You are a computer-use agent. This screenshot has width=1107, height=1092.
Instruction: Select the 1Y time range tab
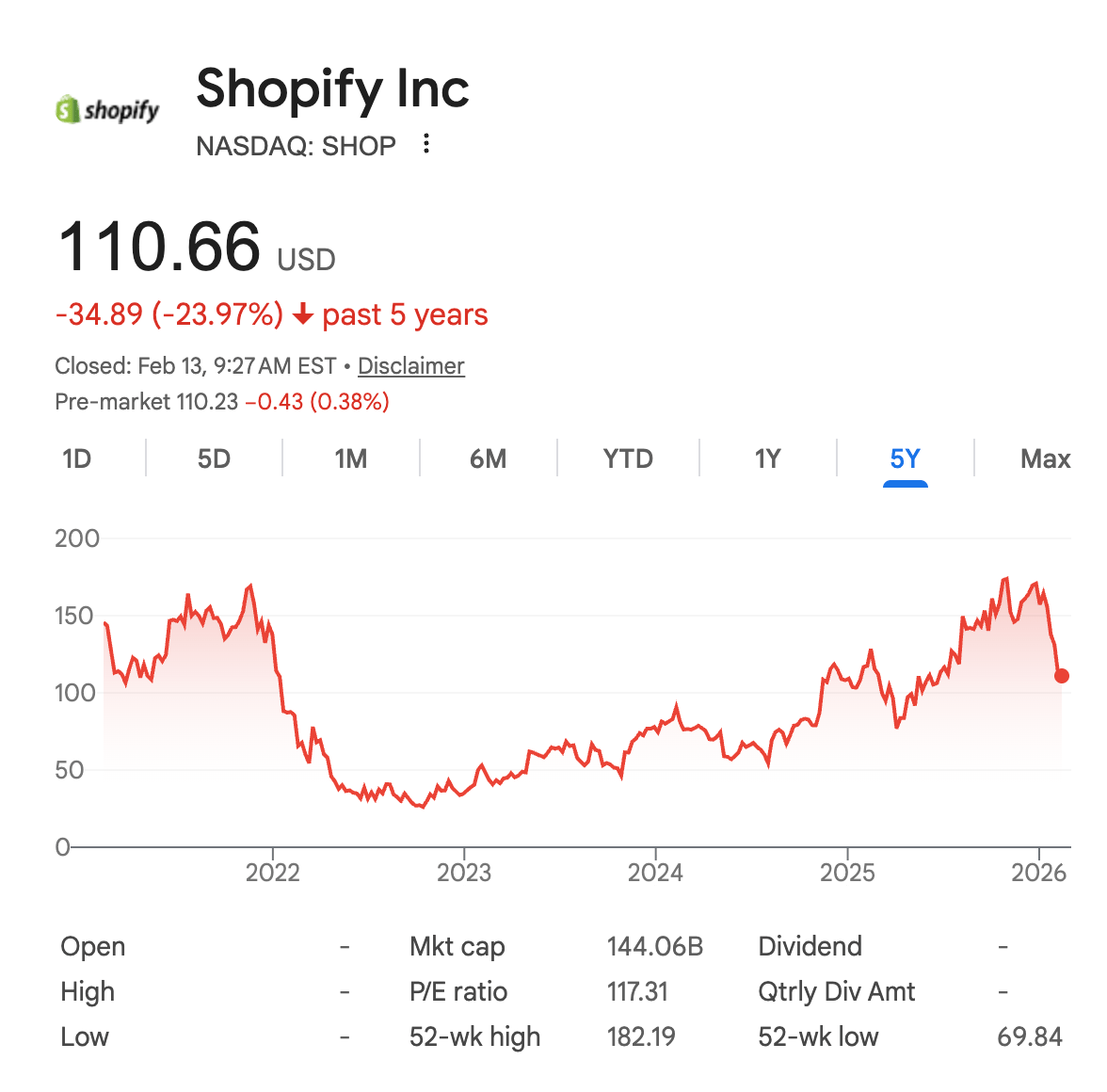[x=767, y=458]
